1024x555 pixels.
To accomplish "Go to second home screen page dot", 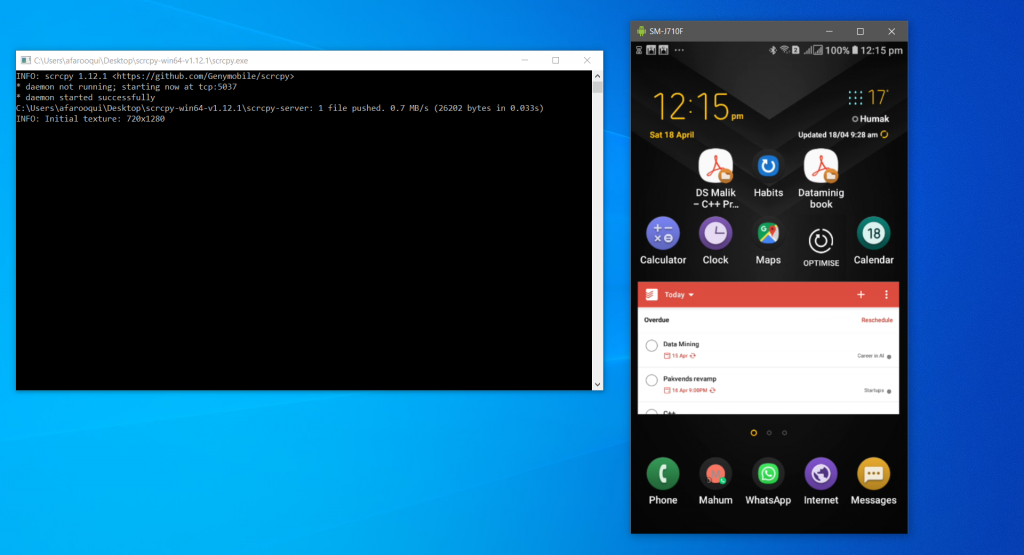I will [x=769, y=433].
